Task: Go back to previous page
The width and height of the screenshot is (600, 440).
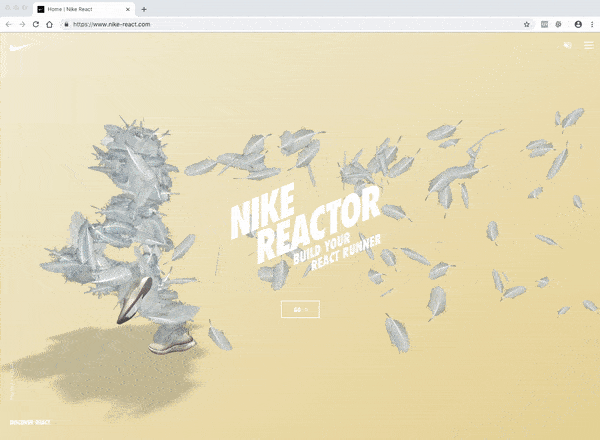Action: (9, 24)
